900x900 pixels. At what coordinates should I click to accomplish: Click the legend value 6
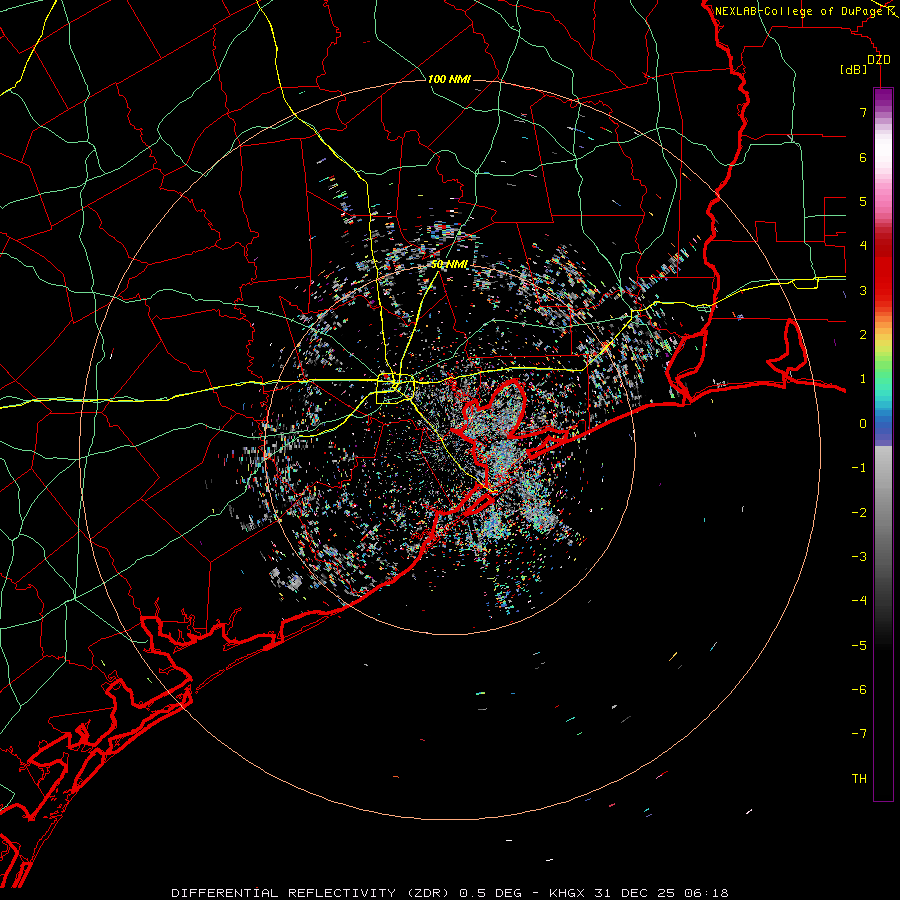coord(863,157)
